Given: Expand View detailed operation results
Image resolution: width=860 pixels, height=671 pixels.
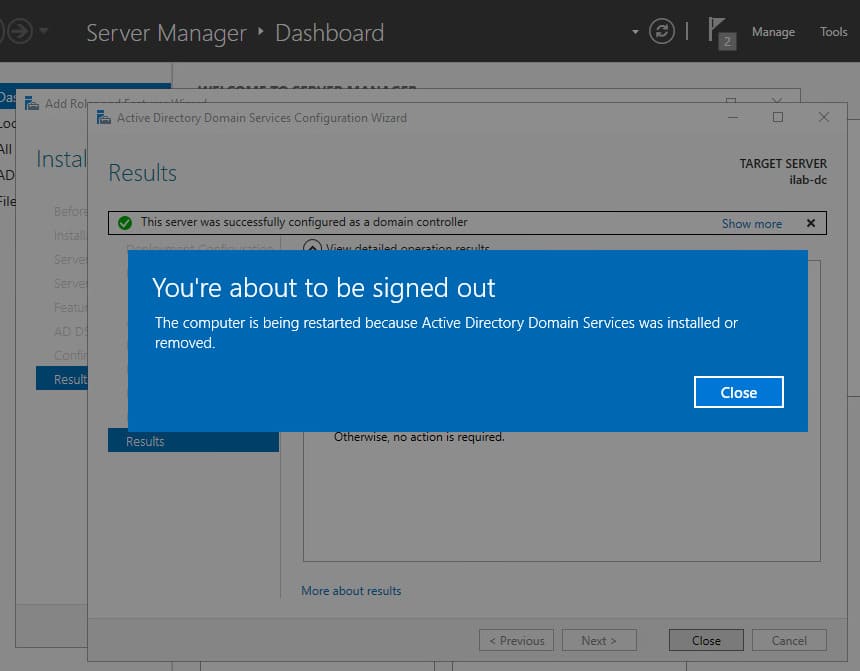Looking at the screenshot, I should [x=312, y=248].
